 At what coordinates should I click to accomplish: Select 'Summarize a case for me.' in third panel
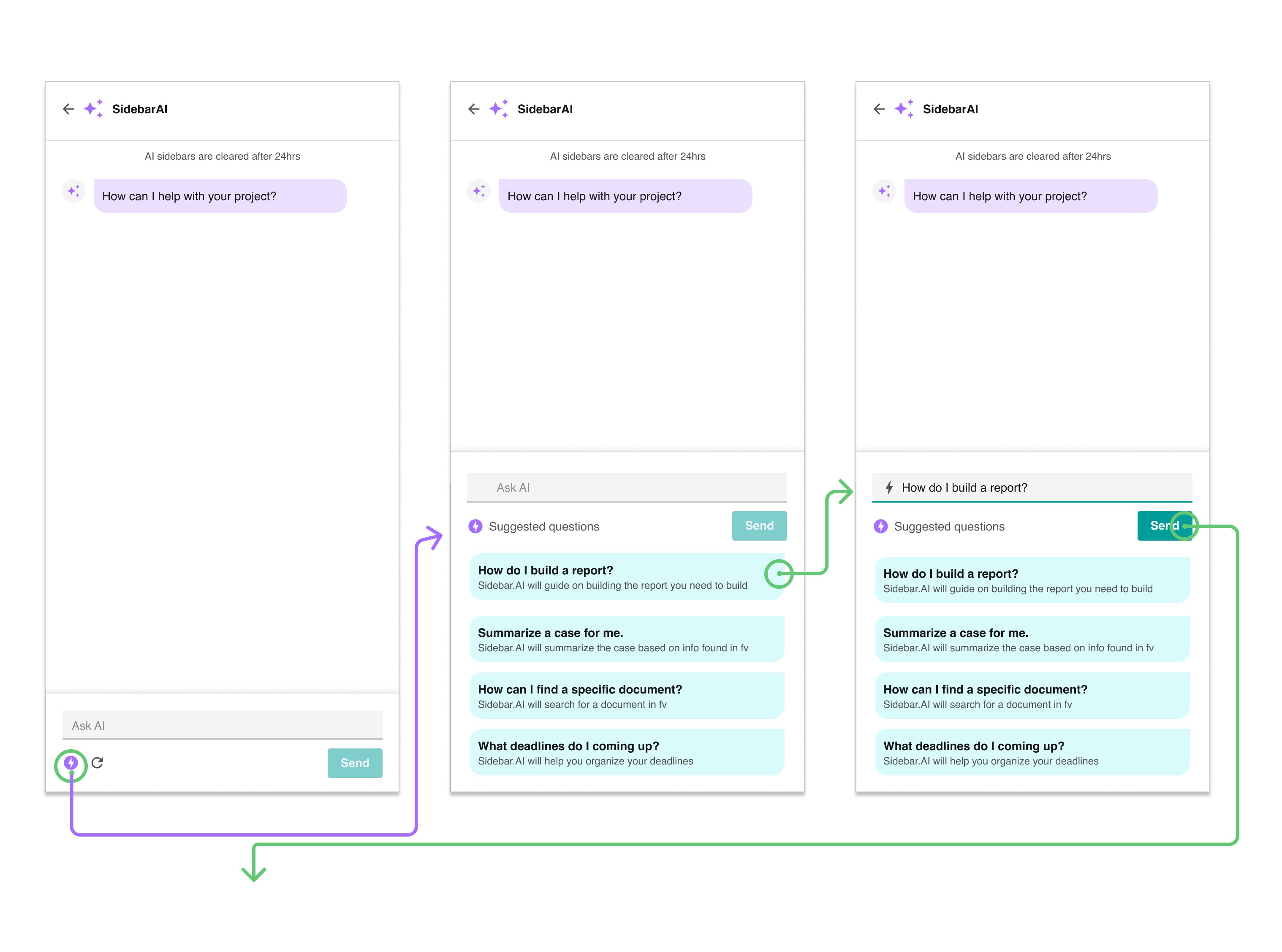click(1032, 639)
